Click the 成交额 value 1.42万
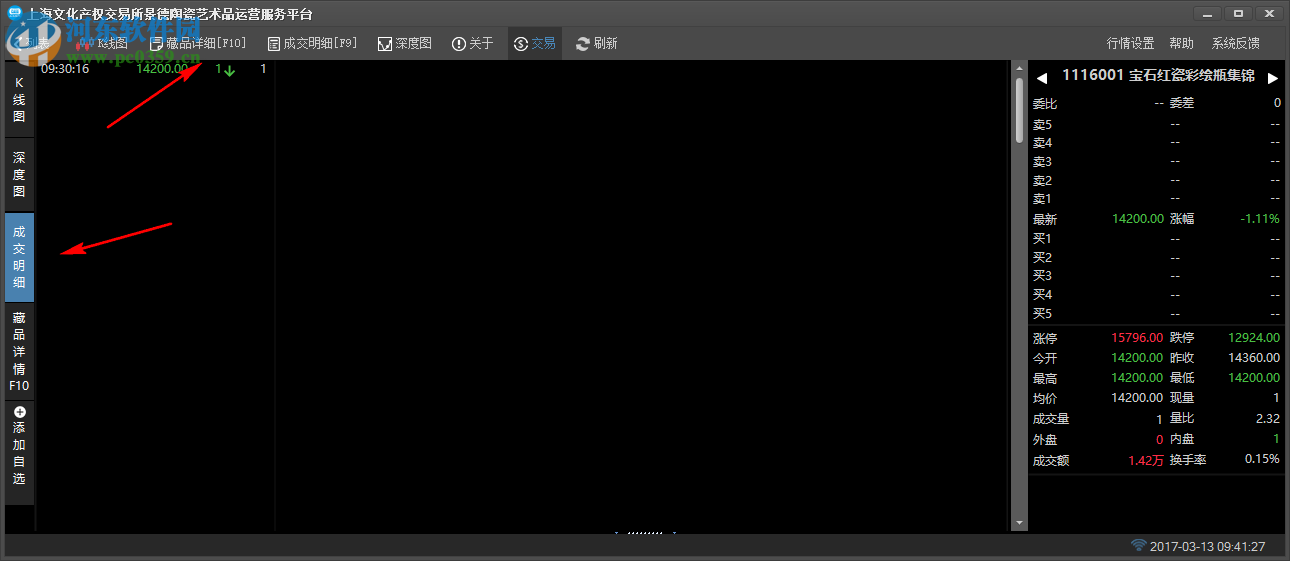The width and height of the screenshot is (1290, 561). pyautogui.click(x=1146, y=460)
